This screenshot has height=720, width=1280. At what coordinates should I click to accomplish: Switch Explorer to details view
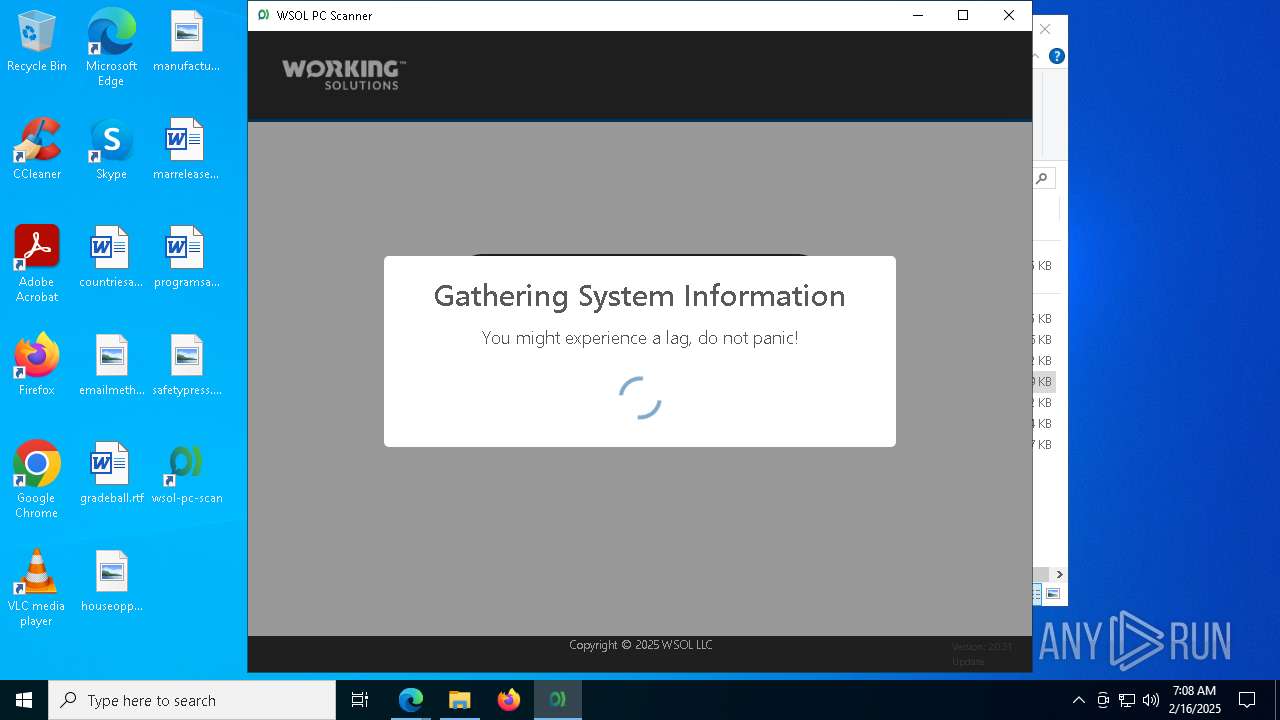[x=1037, y=594]
